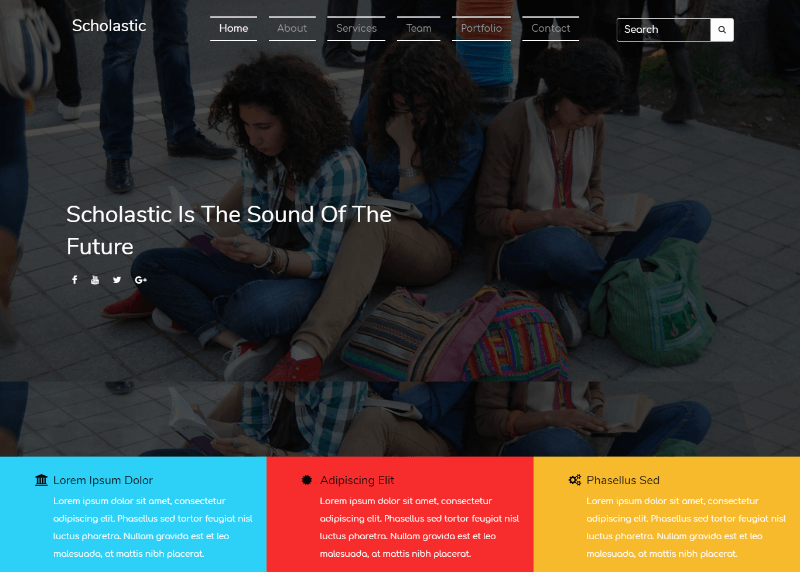Click the Twitter bird icon
Viewport: 800px width, 572px height.
117,280
